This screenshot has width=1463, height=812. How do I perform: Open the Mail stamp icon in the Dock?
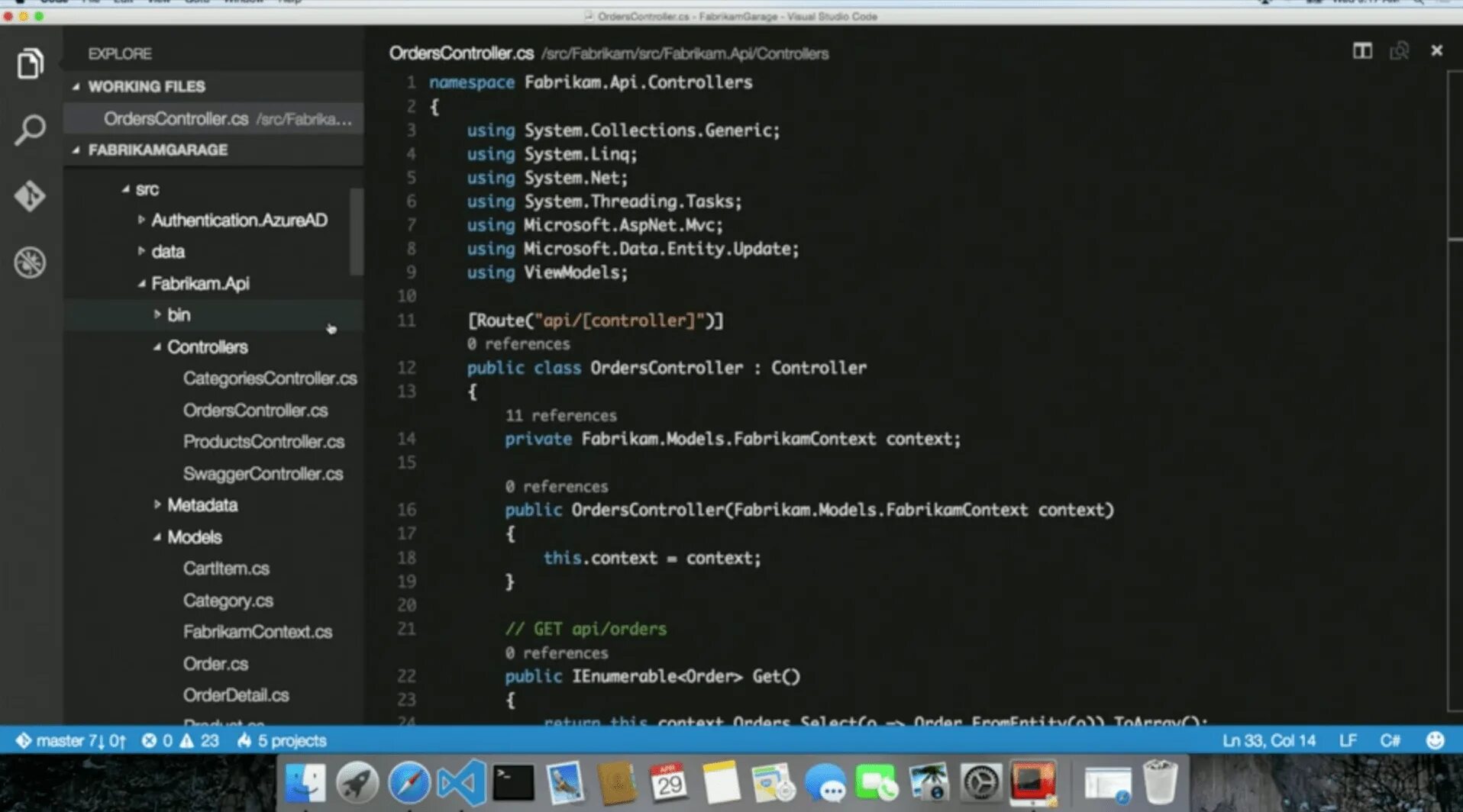click(x=565, y=782)
